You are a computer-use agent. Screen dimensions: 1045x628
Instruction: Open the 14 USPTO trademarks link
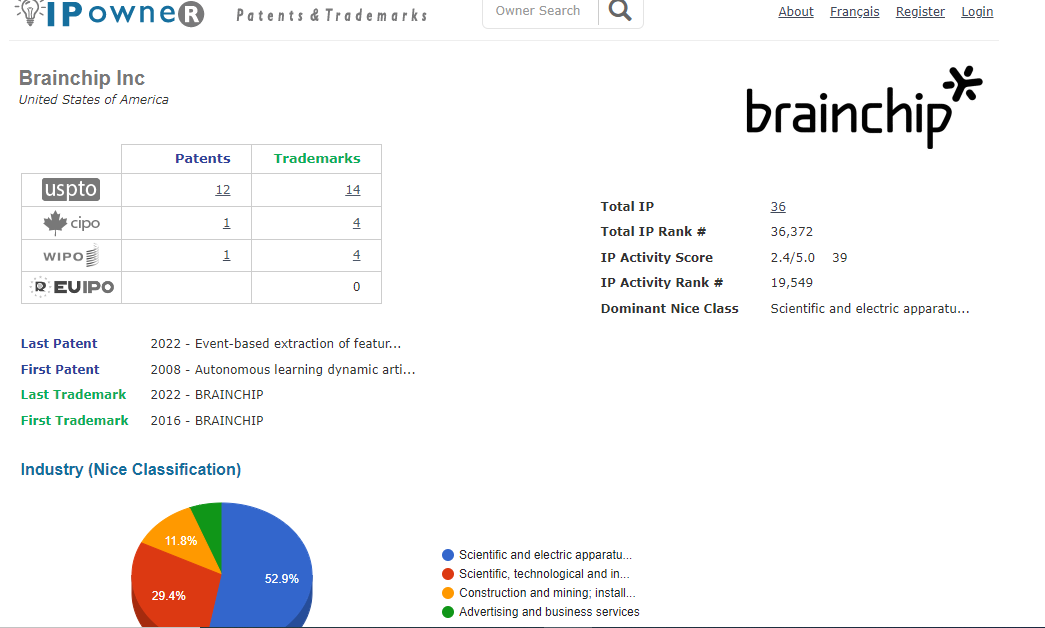pyautogui.click(x=353, y=190)
